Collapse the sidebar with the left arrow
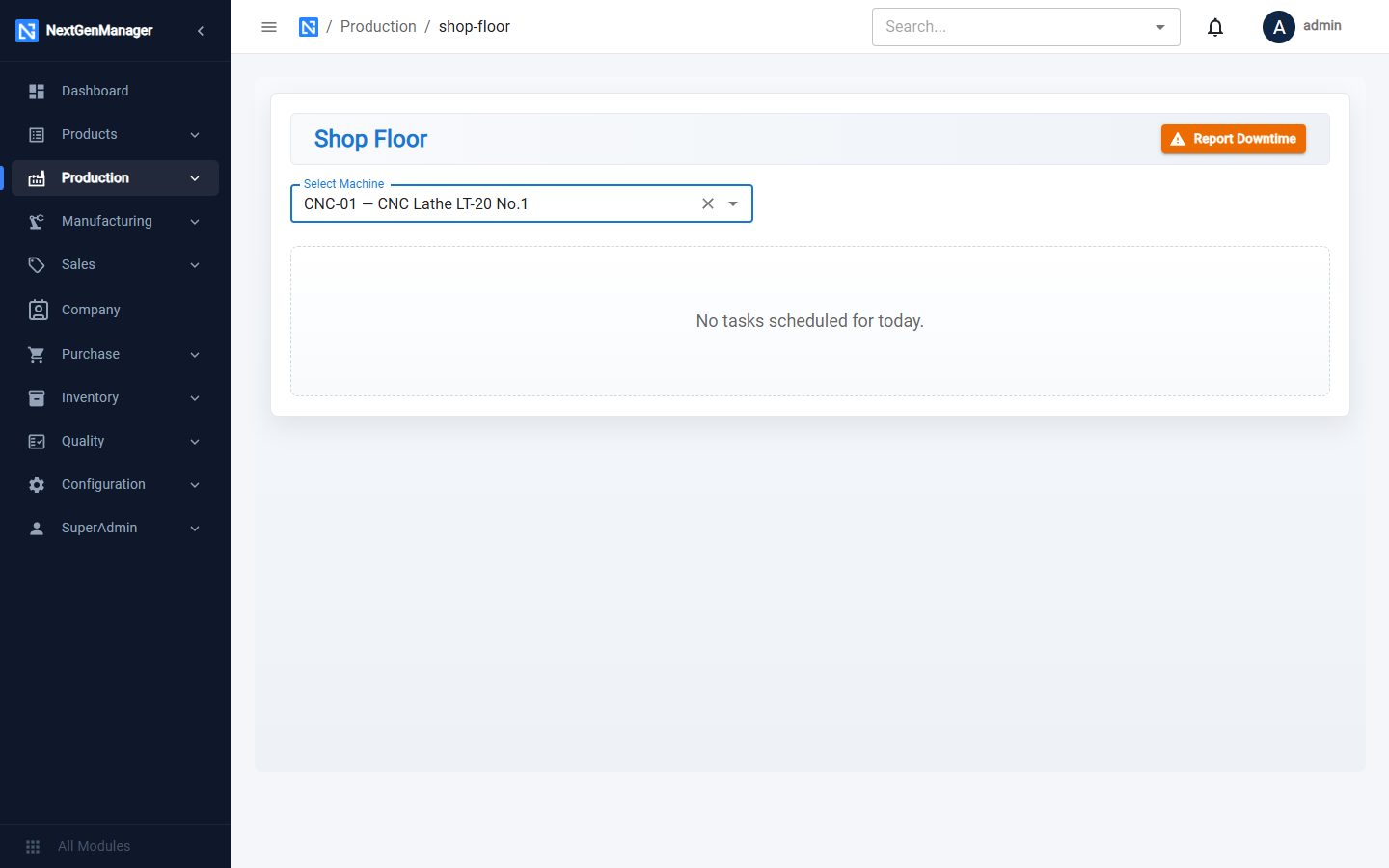This screenshot has width=1389, height=868. tap(201, 31)
